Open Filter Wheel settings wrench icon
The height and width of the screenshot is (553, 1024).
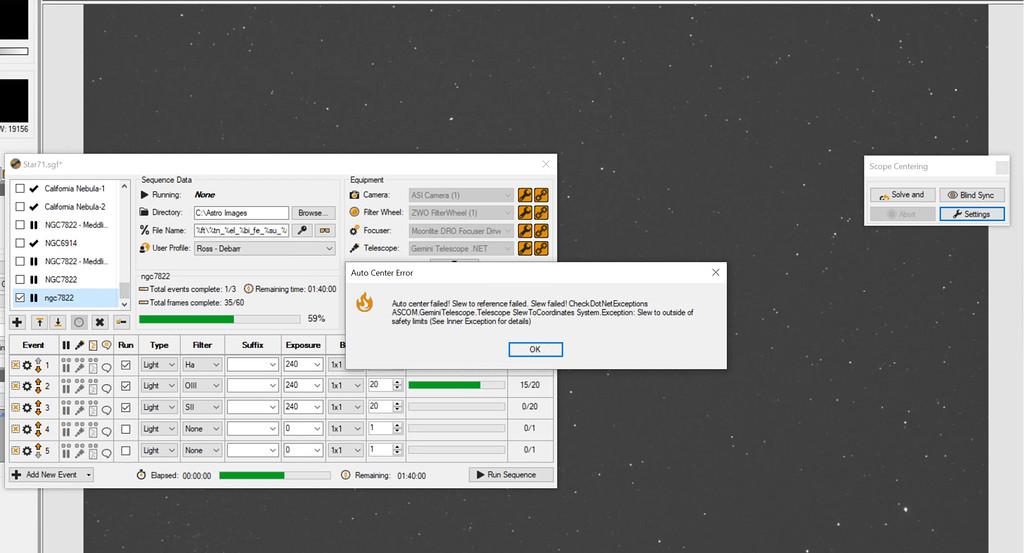click(524, 212)
